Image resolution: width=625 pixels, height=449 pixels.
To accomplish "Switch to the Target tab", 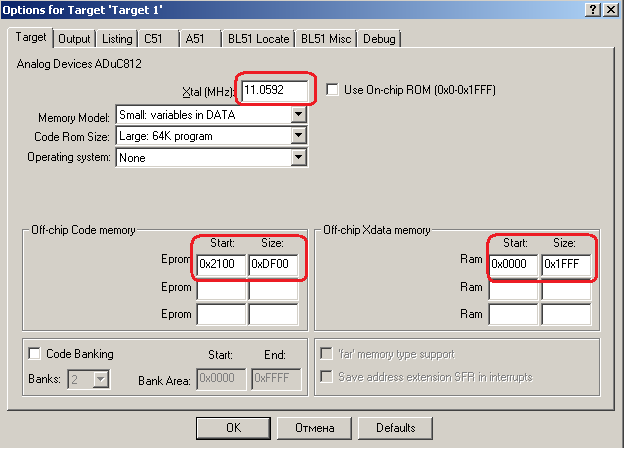I will 31,37.
